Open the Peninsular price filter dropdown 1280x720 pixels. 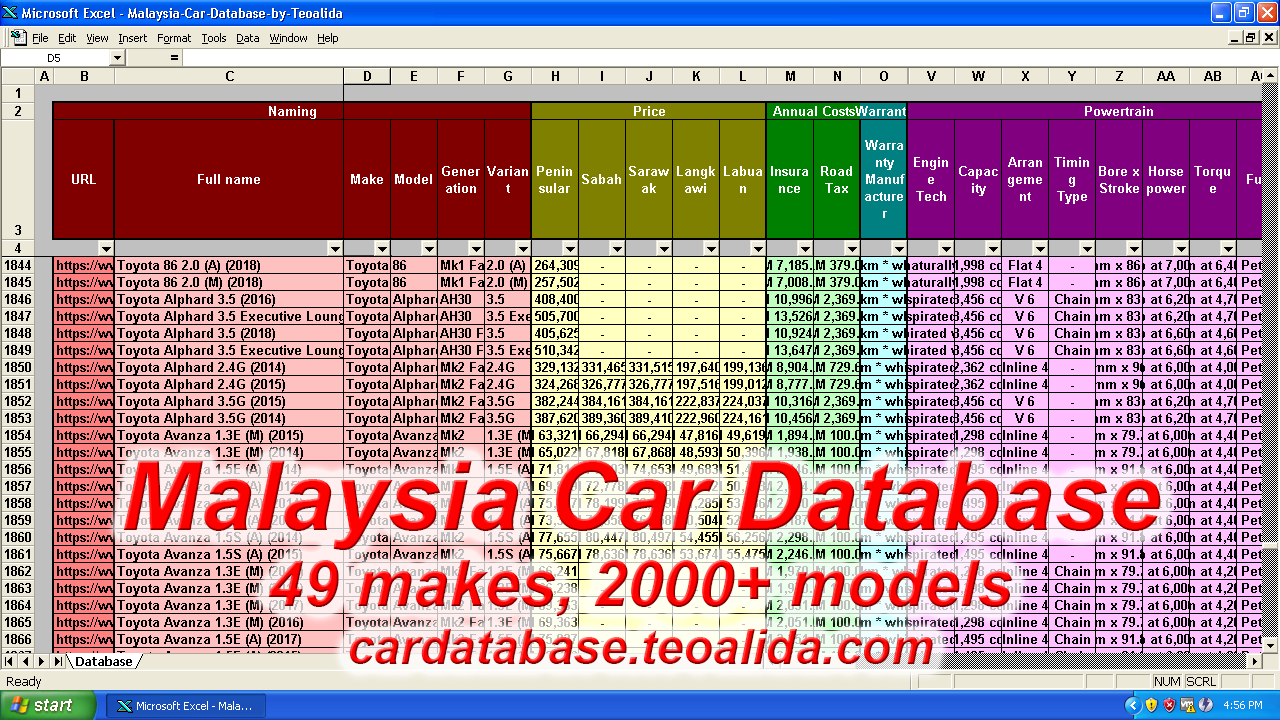(x=570, y=248)
